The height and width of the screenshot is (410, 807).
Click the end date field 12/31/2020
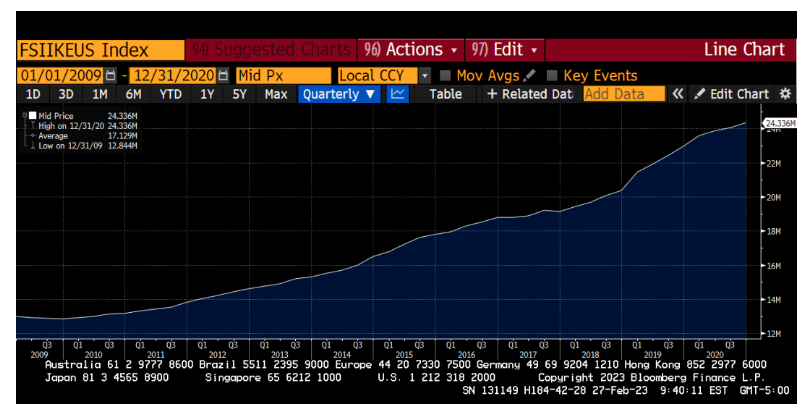coord(173,76)
